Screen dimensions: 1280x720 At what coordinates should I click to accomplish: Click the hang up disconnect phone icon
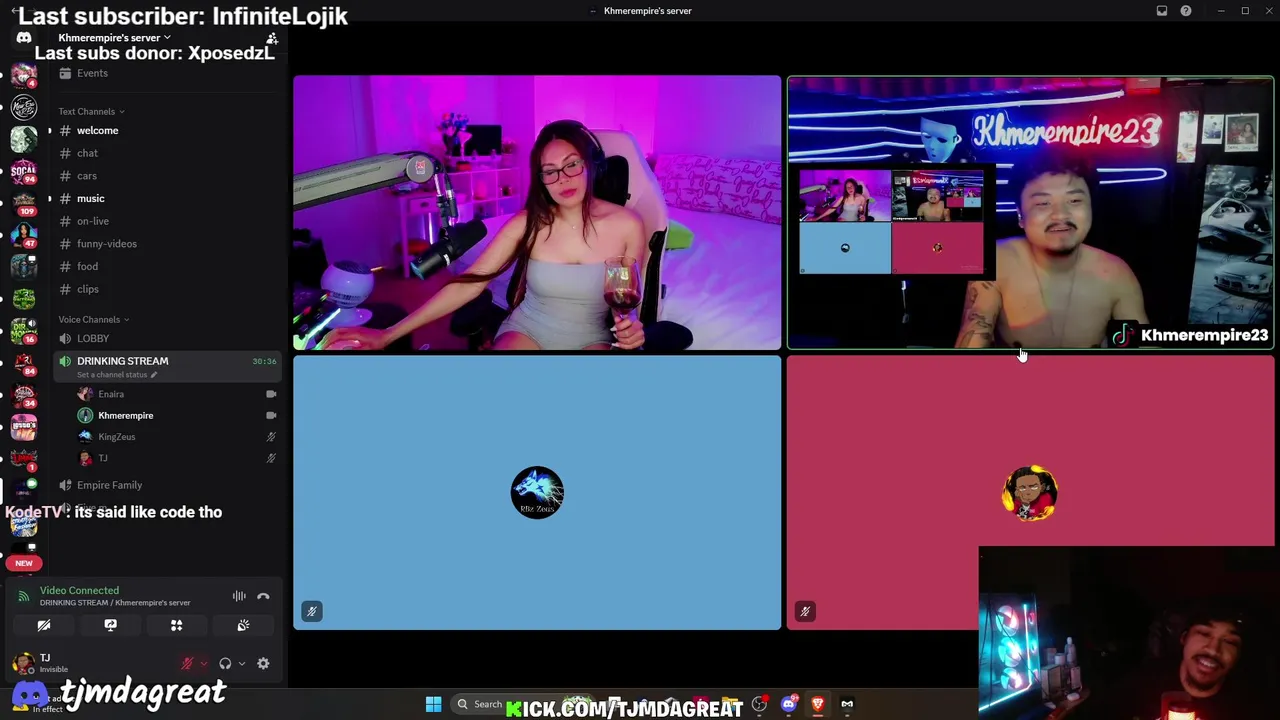coord(263,596)
